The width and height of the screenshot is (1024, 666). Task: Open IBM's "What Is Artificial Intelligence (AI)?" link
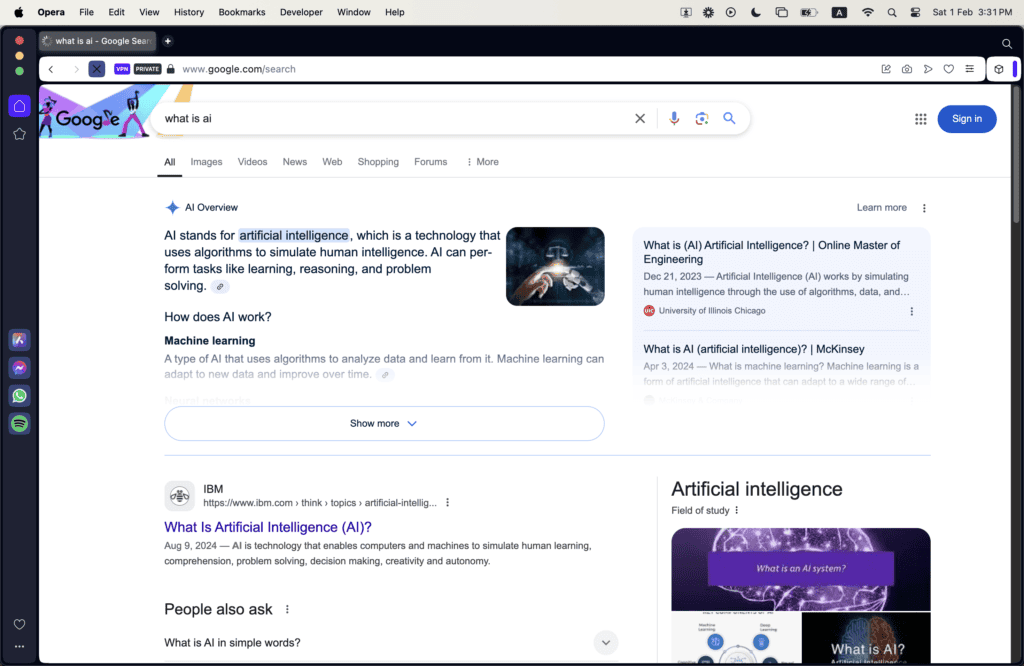(268, 527)
